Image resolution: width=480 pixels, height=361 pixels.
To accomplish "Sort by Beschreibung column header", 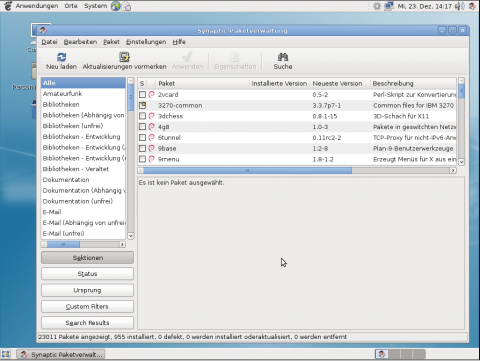I will pos(413,83).
